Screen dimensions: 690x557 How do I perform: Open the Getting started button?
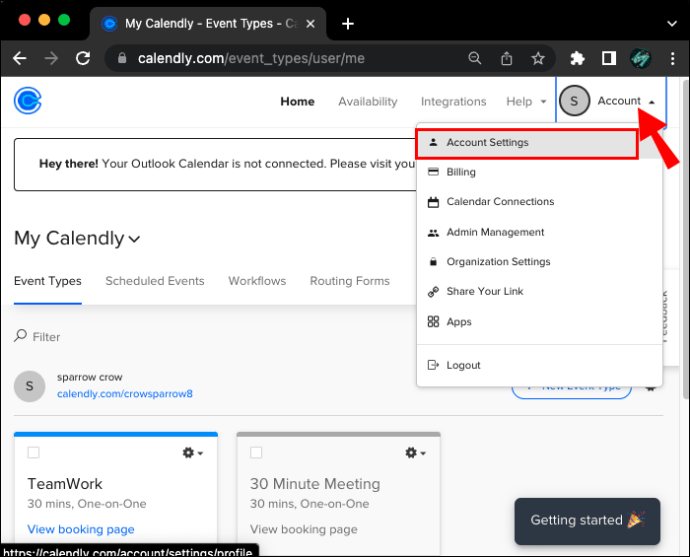coord(587,520)
